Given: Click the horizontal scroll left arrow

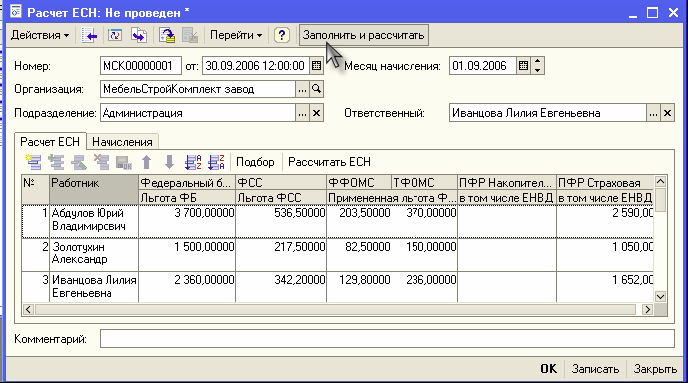Looking at the screenshot, I should [x=28, y=309].
